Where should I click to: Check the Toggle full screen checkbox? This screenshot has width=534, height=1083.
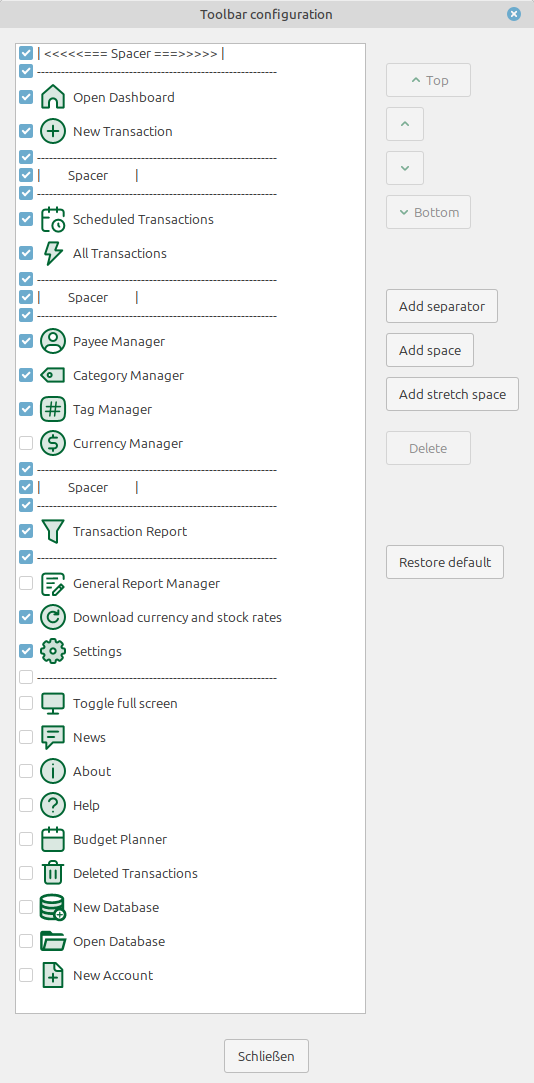26,703
